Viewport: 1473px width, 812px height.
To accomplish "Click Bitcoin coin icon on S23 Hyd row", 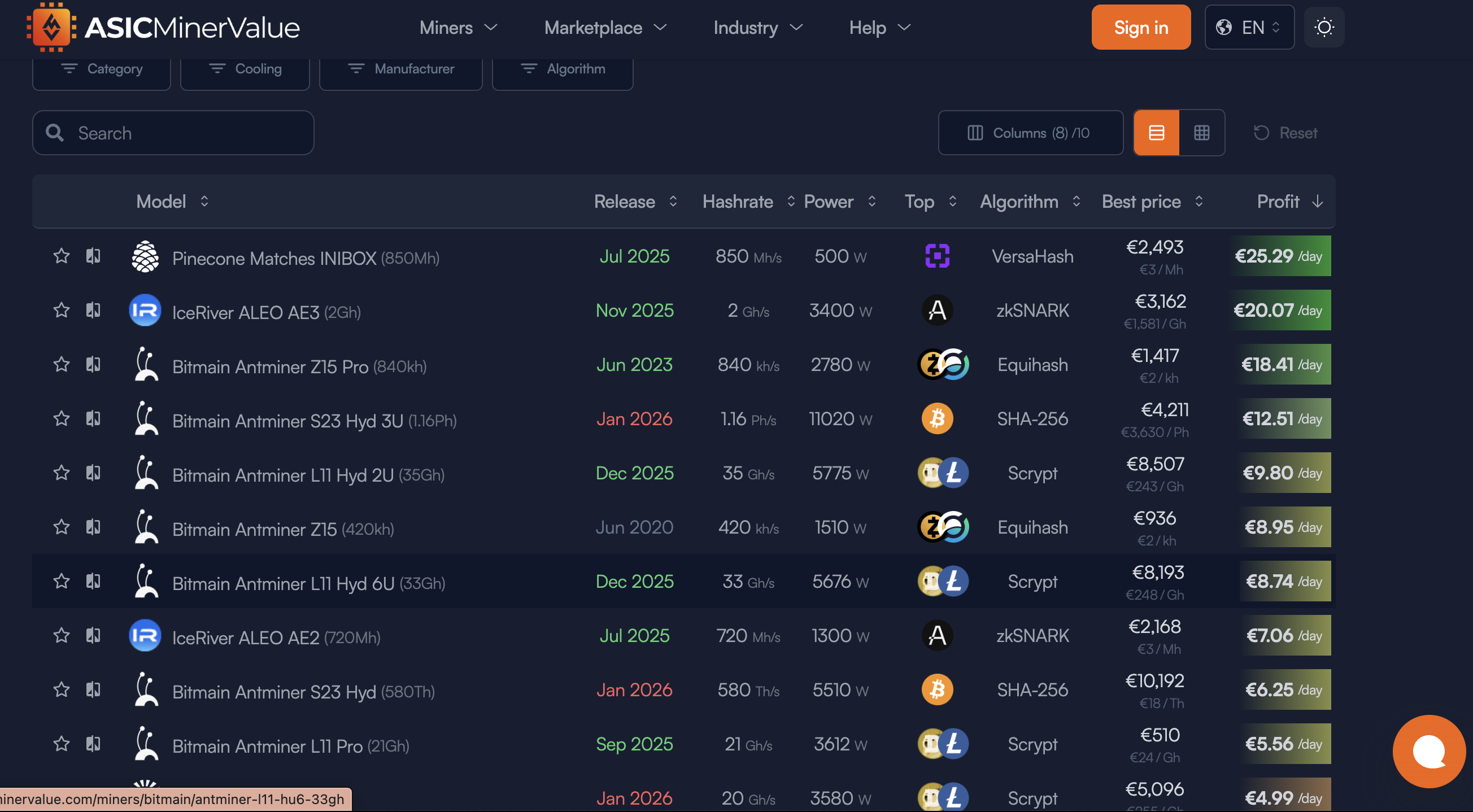I will [937, 689].
